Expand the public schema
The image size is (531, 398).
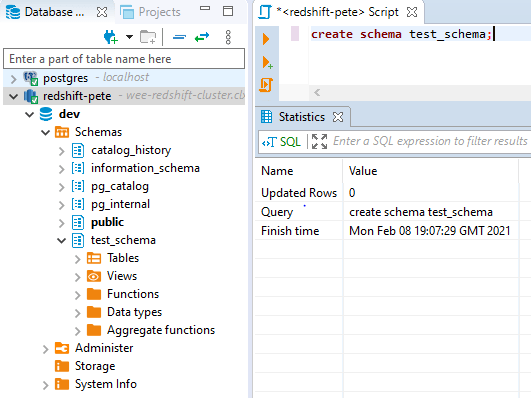[x=61, y=223]
